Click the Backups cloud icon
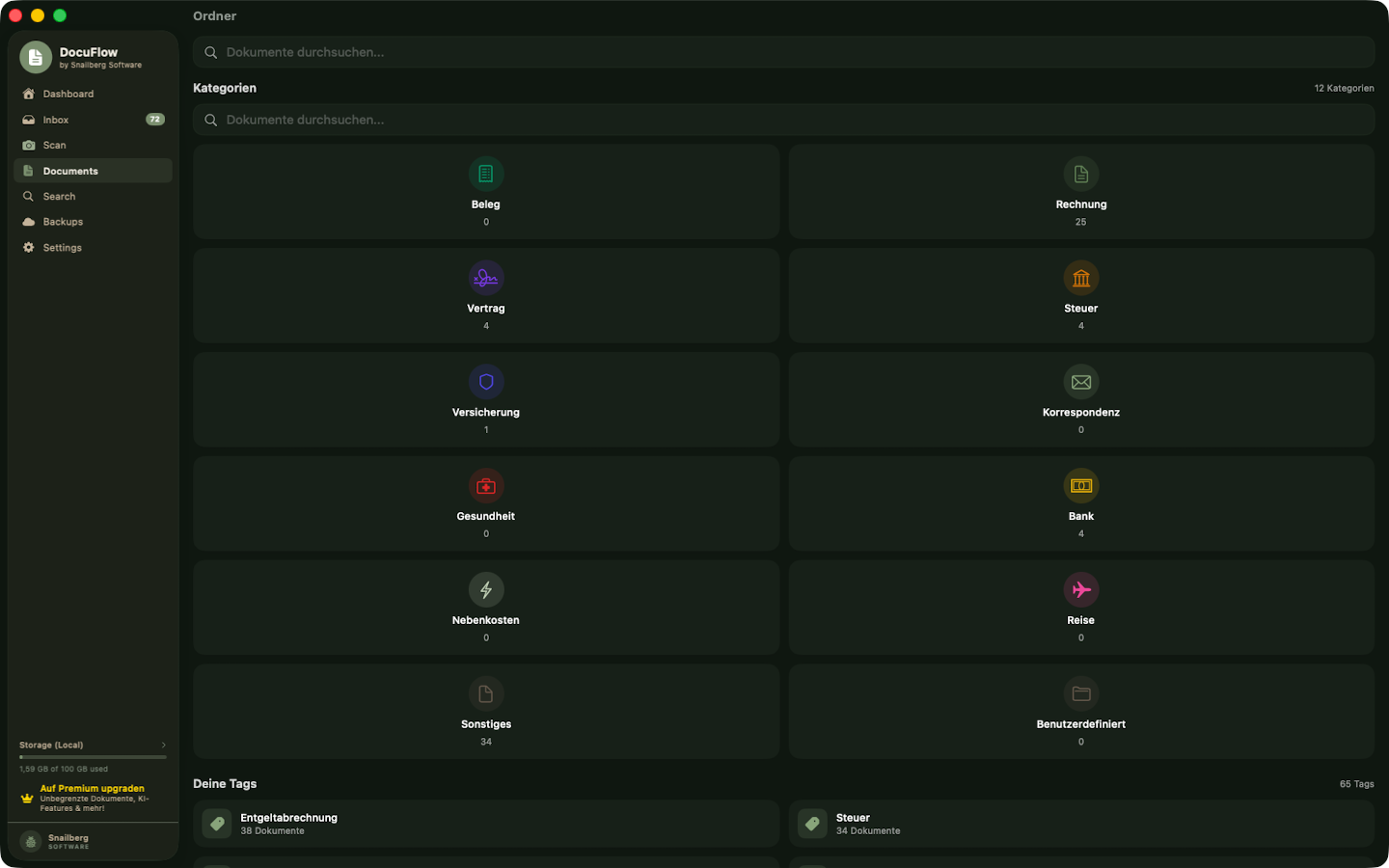Screen dimensions: 1389x868 pyautogui.click(x=29, y=222)
